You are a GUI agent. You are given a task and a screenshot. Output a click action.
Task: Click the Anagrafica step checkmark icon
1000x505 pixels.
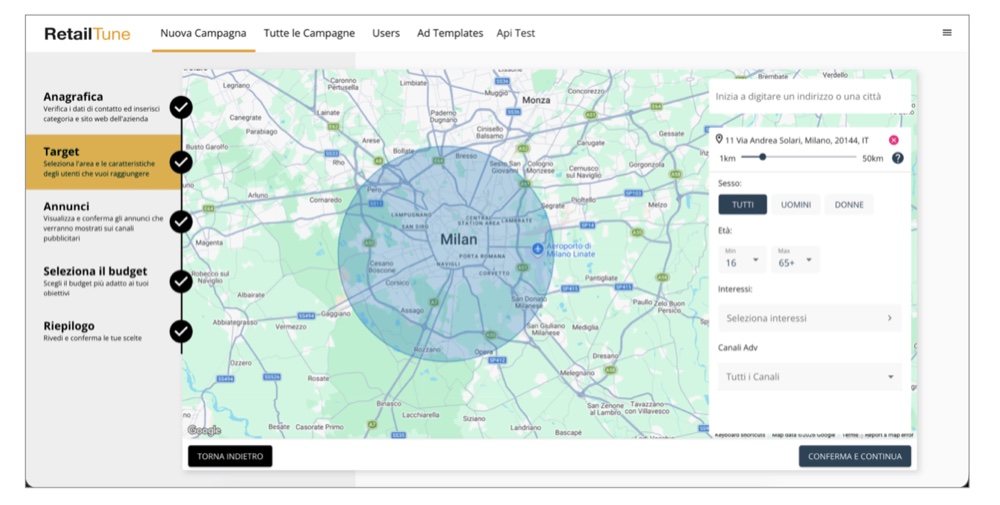pos(181,108)
